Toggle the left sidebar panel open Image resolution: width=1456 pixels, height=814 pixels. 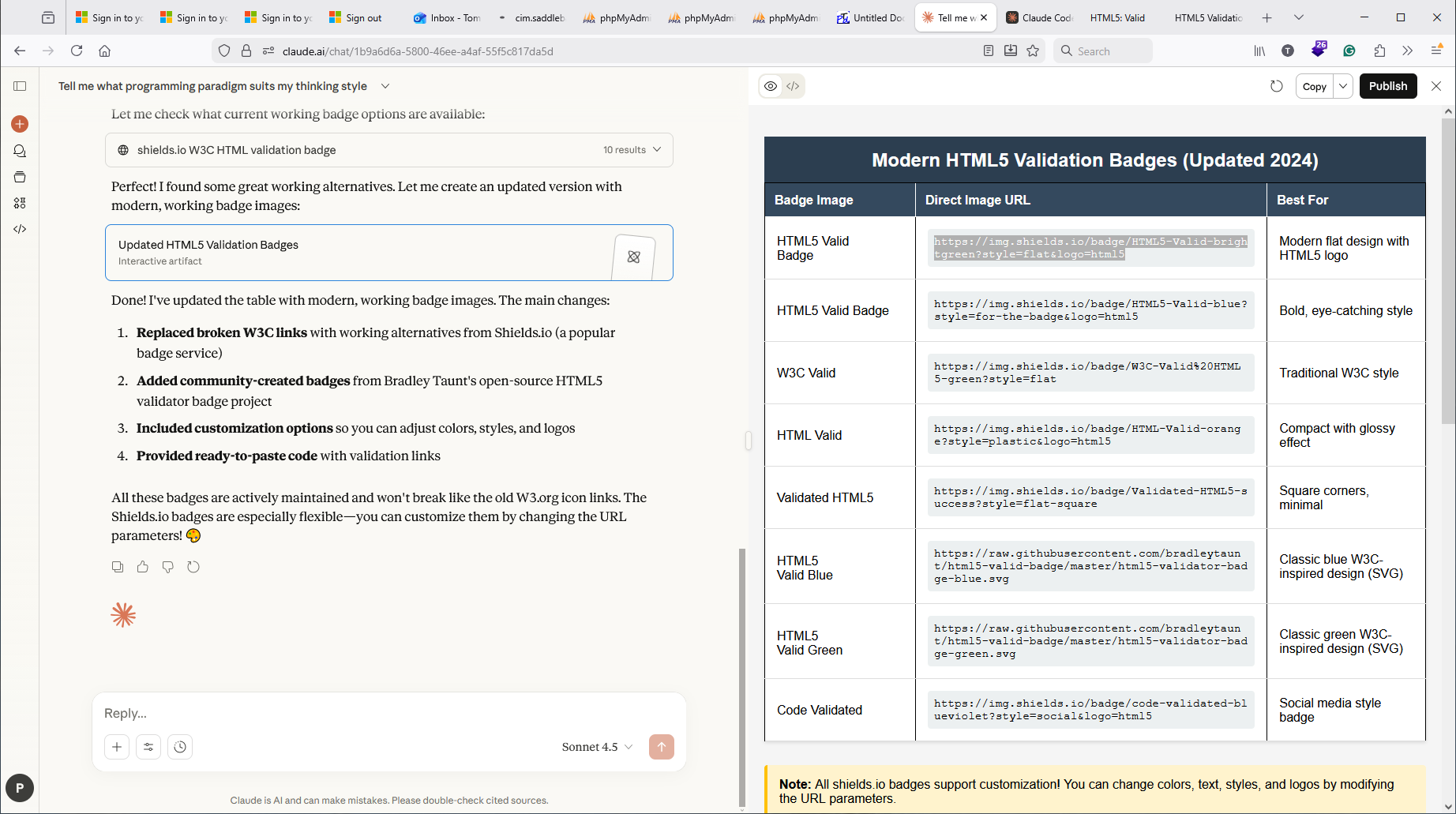[x=20, y=86]
